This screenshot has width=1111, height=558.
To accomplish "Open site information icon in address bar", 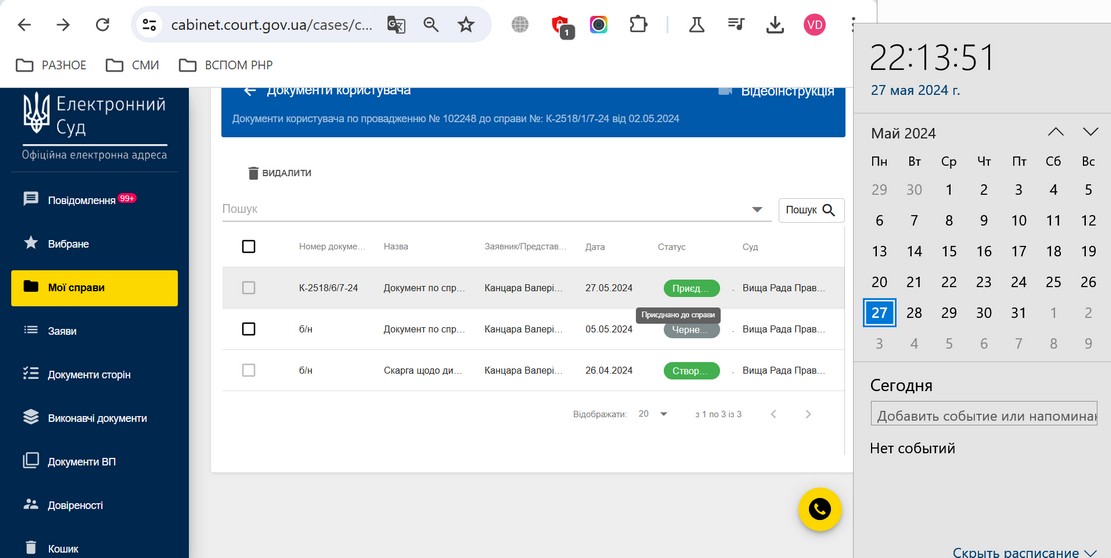I will [x=149, y=25].
